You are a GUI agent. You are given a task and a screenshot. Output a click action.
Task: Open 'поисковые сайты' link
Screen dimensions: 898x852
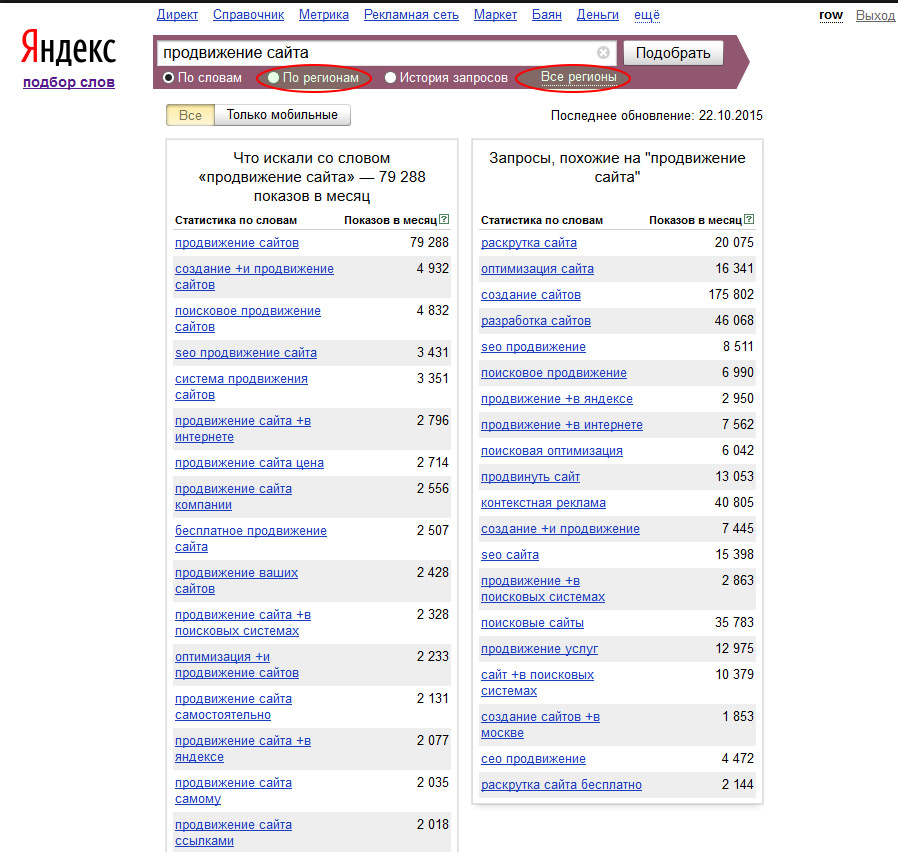(532, 623)
